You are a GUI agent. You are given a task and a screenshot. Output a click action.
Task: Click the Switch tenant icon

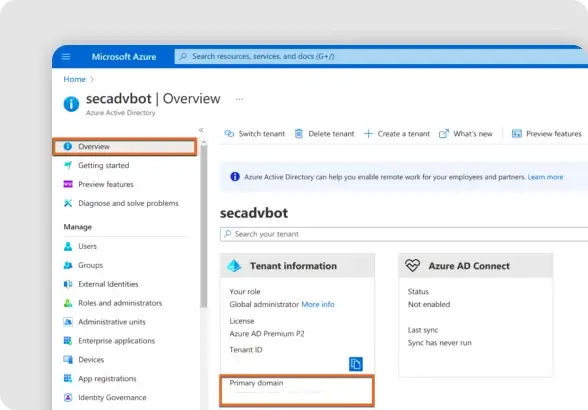[229, 134]
